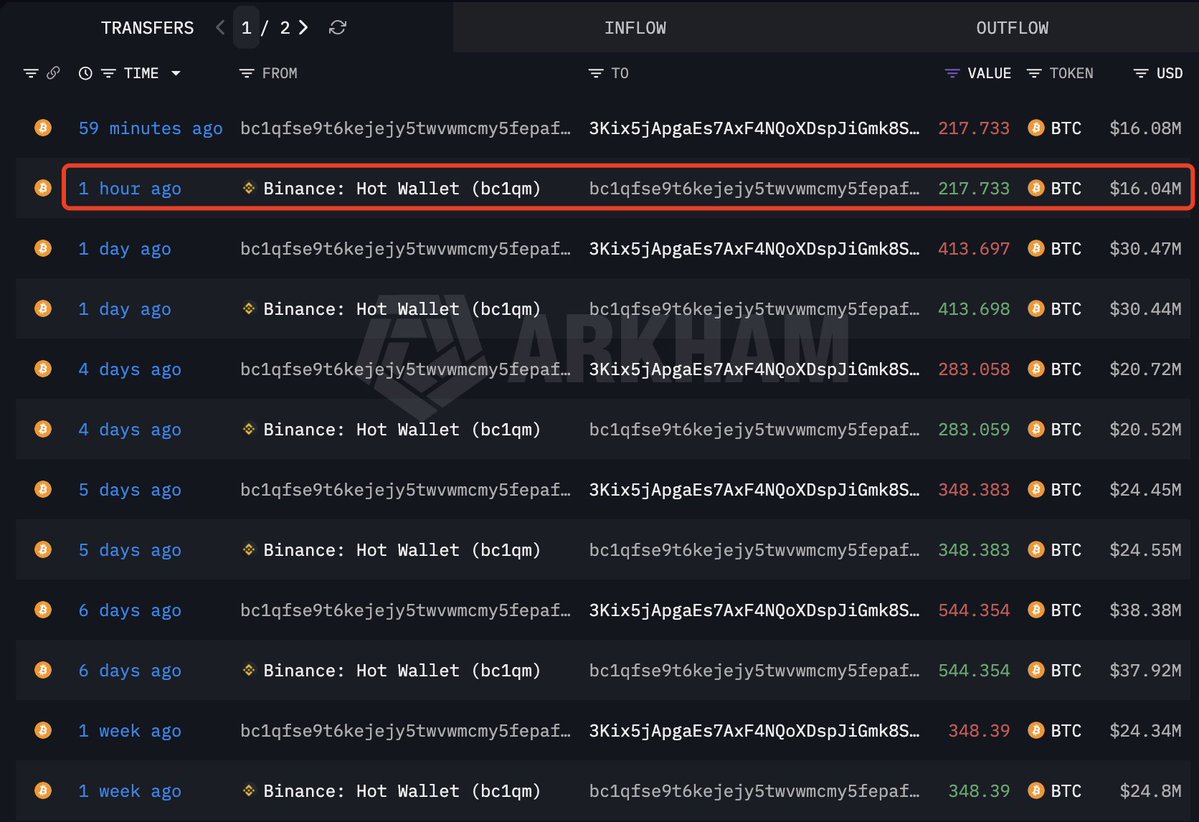Click Bitcoin chain icon in $38.38M row
This screenshot has height=822, width=1199.
point(43,610)
